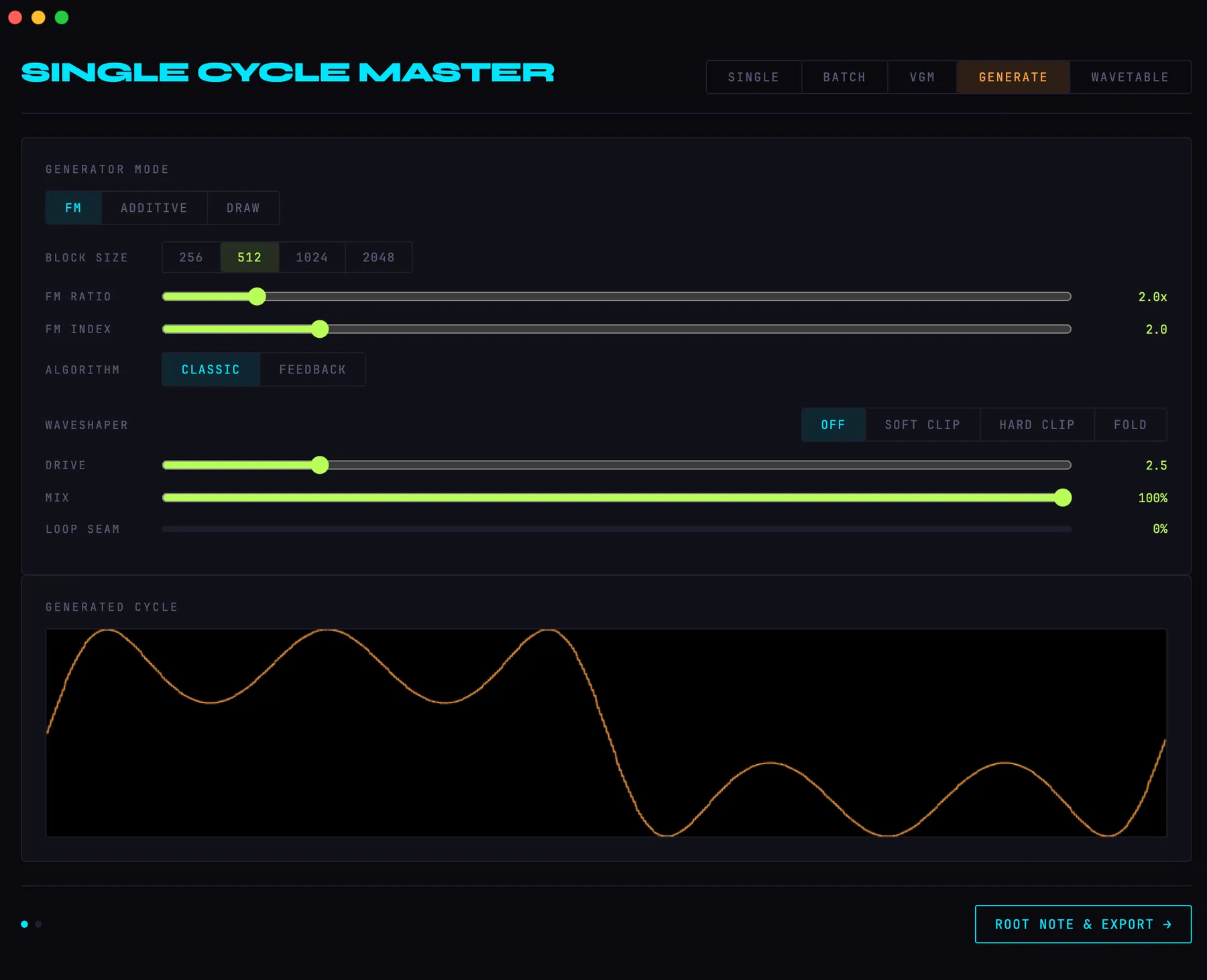
Task: Click the second gray page indicator dot
Action: [38, 924]
